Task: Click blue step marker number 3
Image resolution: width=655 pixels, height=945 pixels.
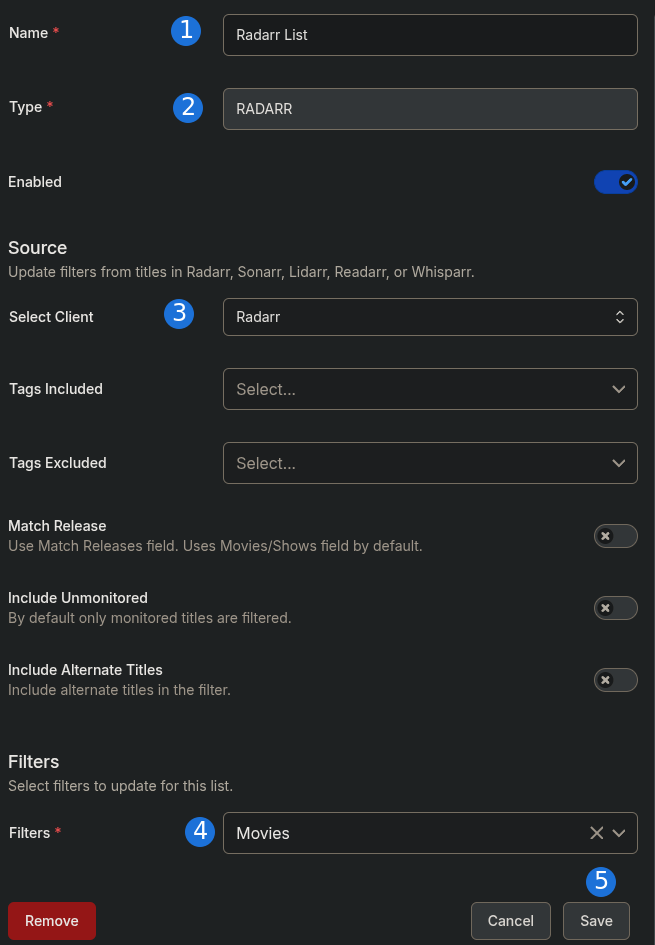Action: pos(179,314)
